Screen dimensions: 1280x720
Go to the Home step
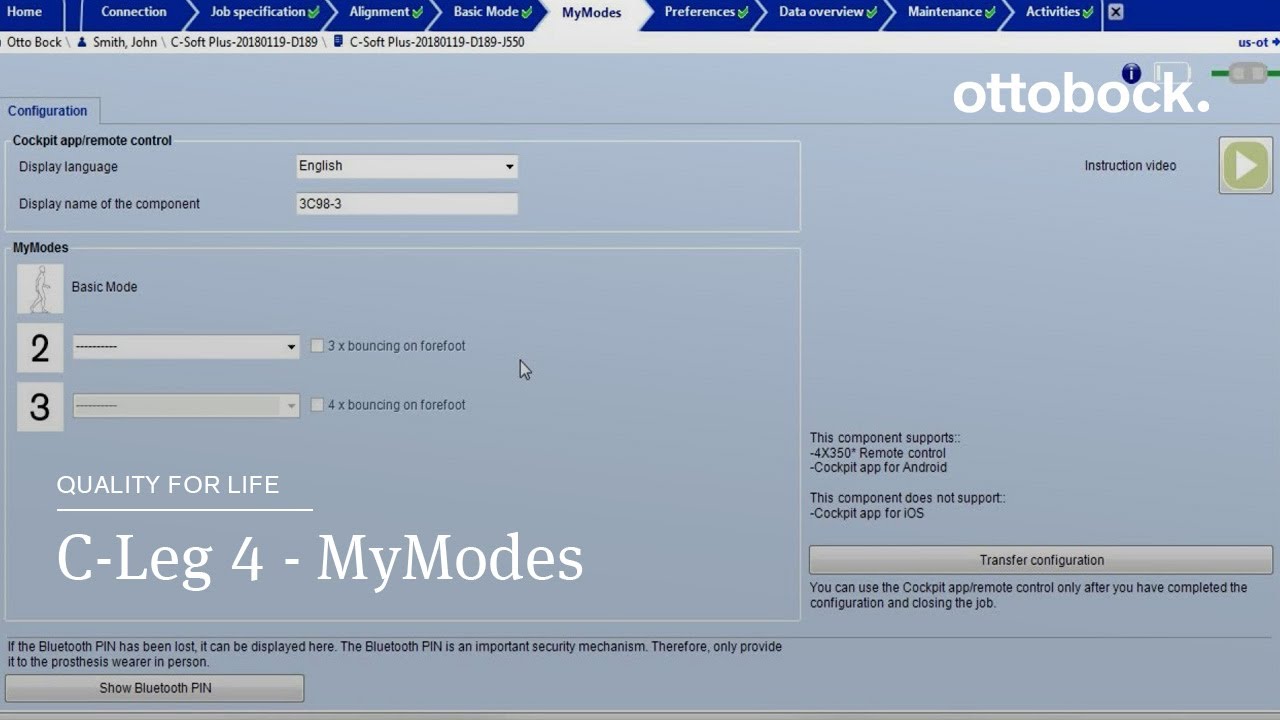26,12
